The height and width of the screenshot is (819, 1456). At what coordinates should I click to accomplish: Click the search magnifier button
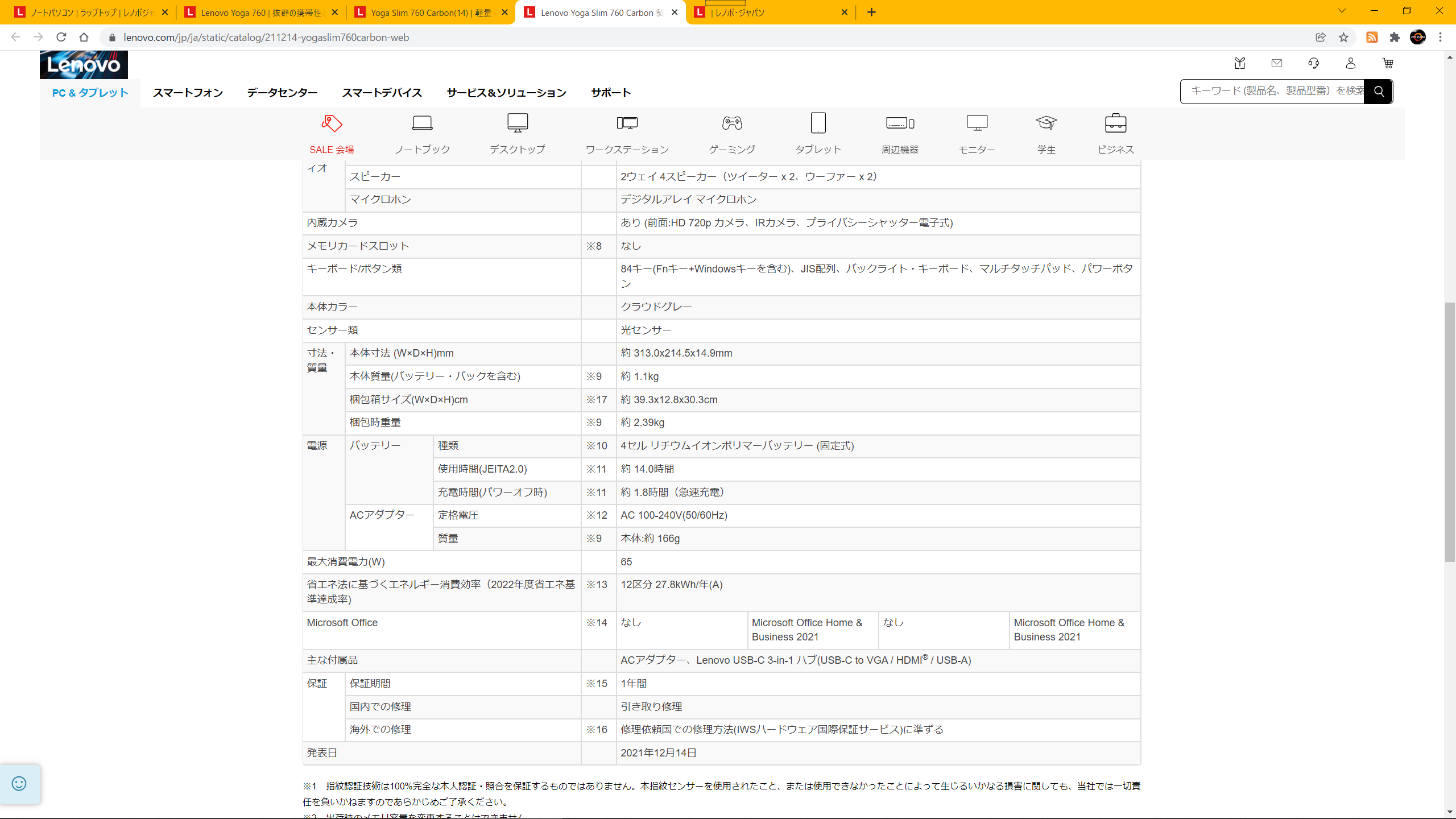(x=1379, y=92)
